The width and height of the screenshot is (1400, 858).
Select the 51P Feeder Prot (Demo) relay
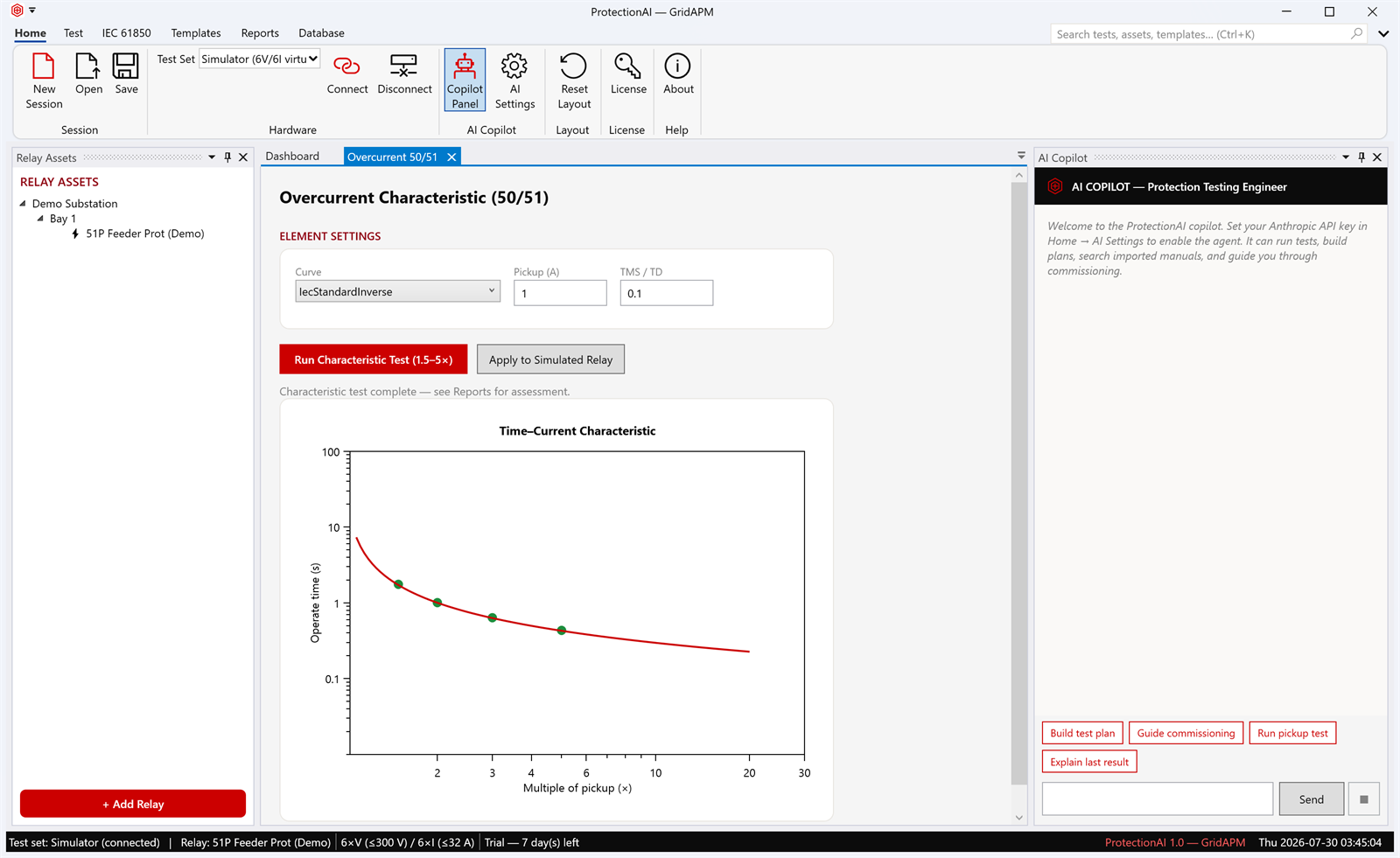[x=144, y=234]
